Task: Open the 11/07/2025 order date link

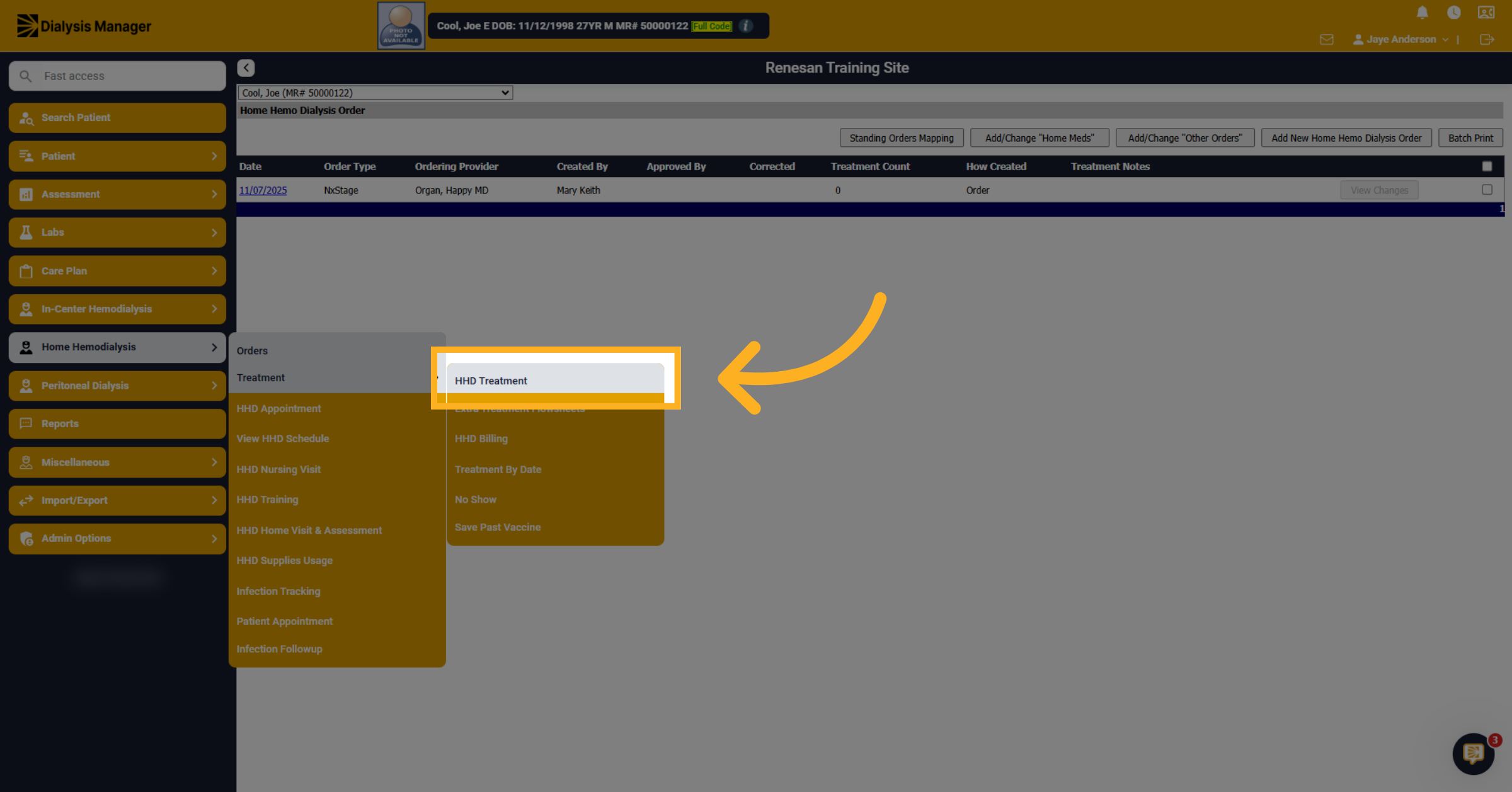Action: pos(263,190)
